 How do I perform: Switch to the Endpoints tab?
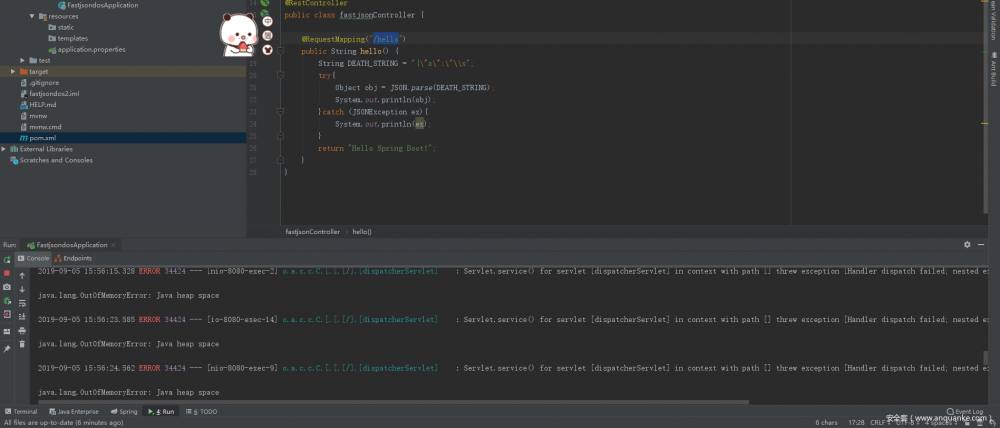75,258
